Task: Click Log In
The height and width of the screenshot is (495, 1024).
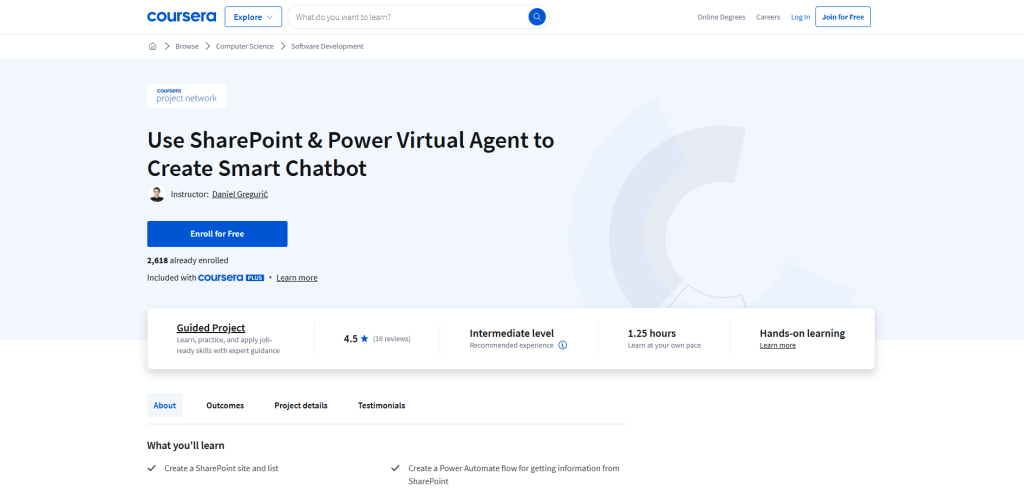Action: tap(801, 18)
